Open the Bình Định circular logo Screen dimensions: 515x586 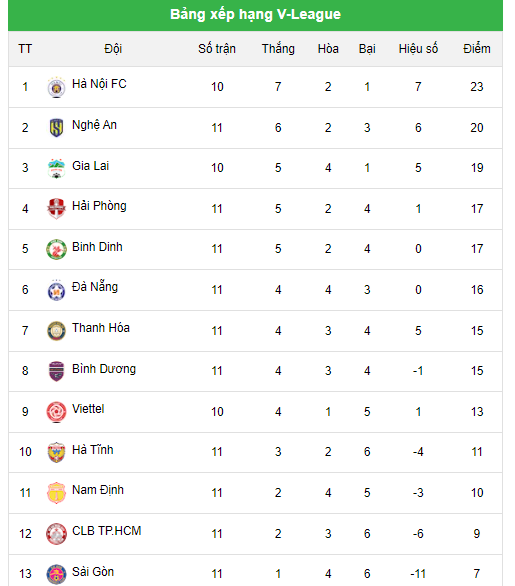[x=56, y=249]
